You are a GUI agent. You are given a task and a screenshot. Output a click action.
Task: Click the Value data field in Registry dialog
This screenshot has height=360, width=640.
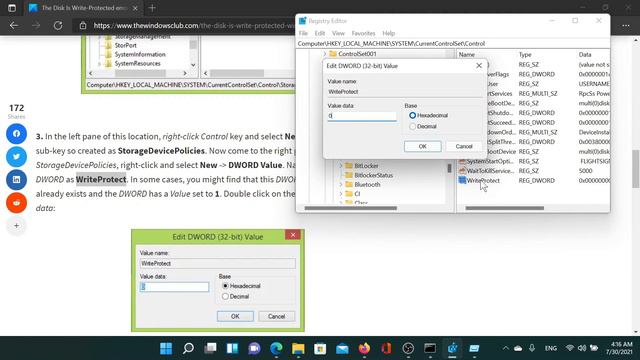[362, 116]
